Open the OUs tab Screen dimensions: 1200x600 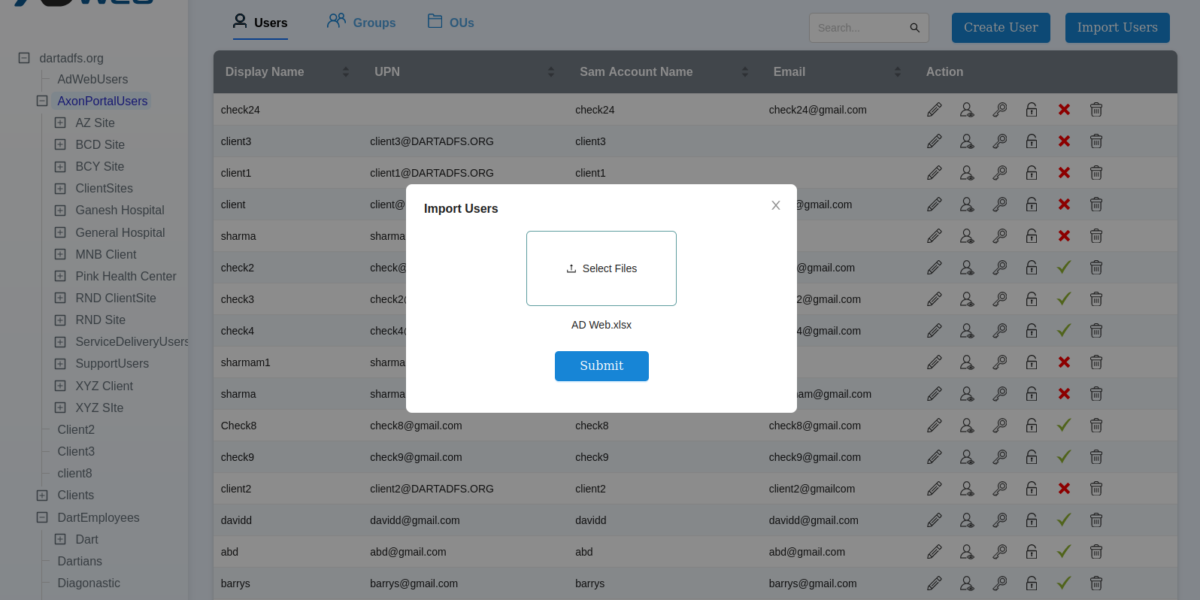point(450,22)
